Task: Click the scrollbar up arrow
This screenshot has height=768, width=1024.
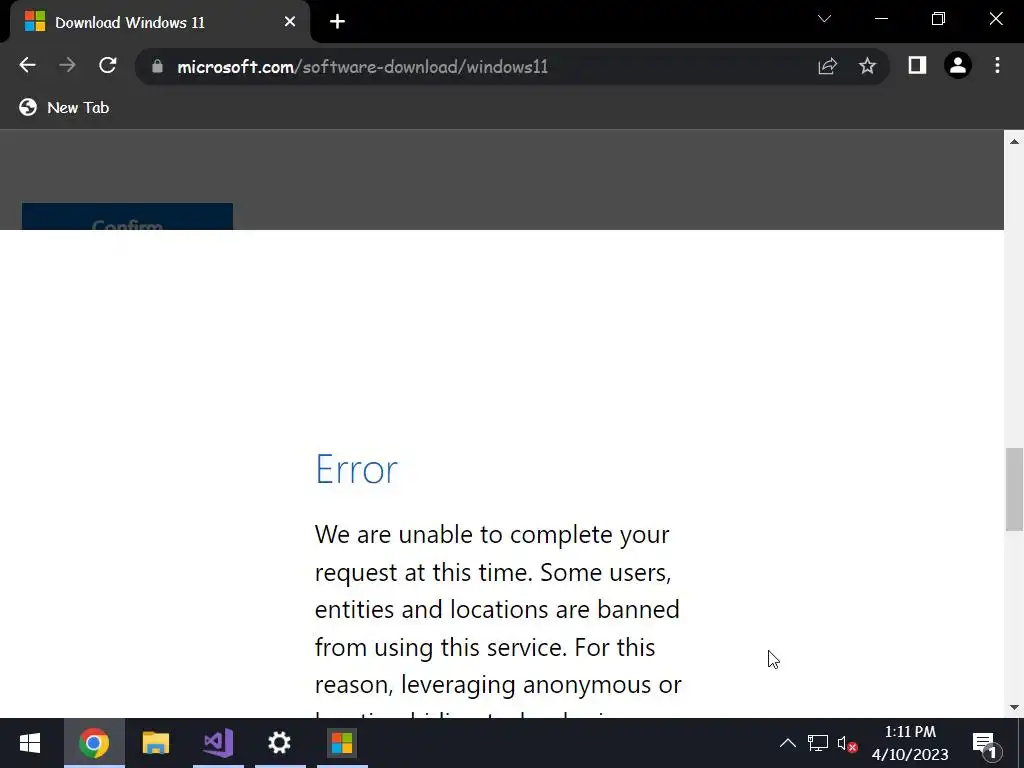Action: (1014, 141)
